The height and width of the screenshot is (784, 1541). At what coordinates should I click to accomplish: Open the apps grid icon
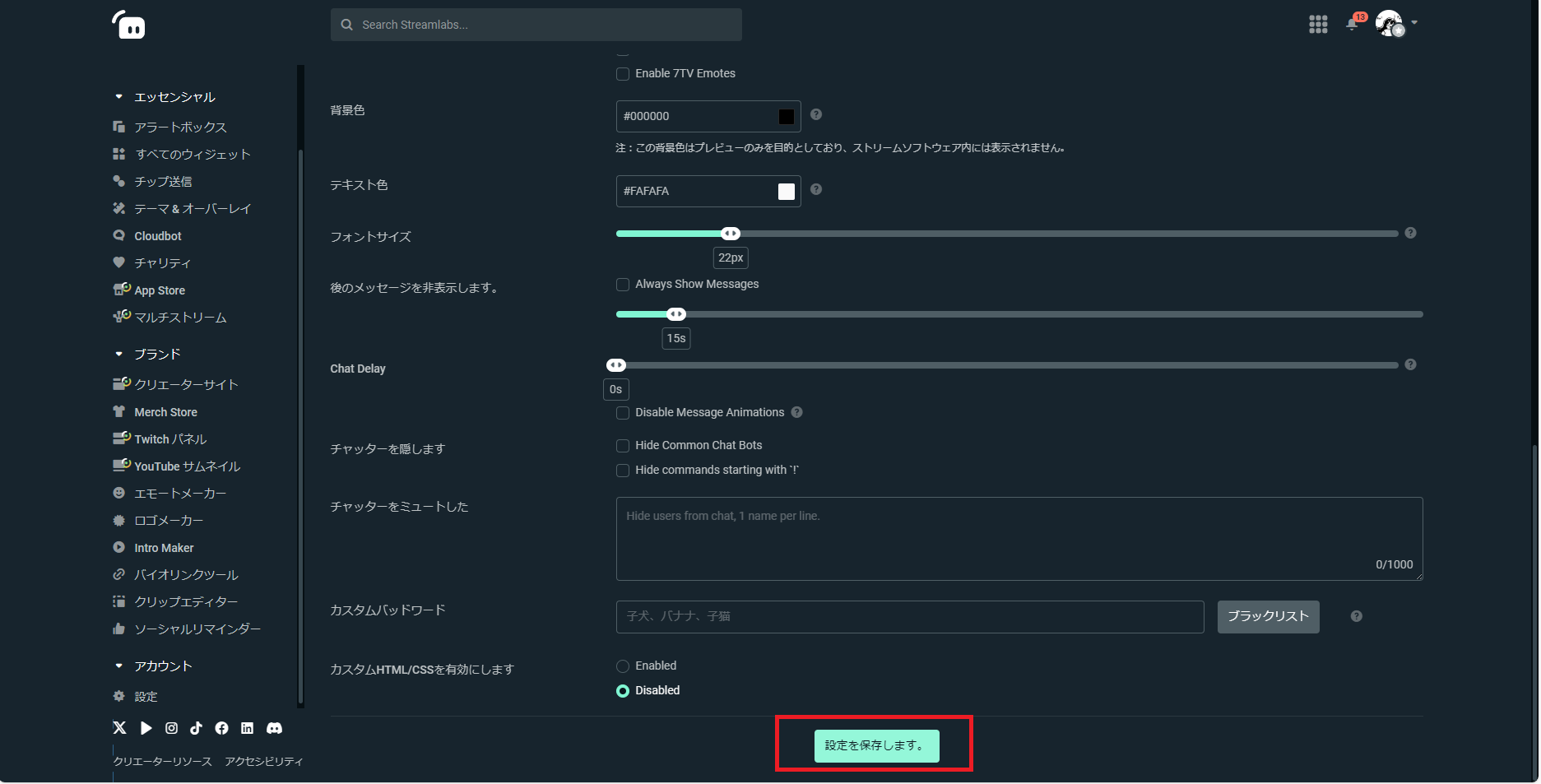coord(1318,25)
